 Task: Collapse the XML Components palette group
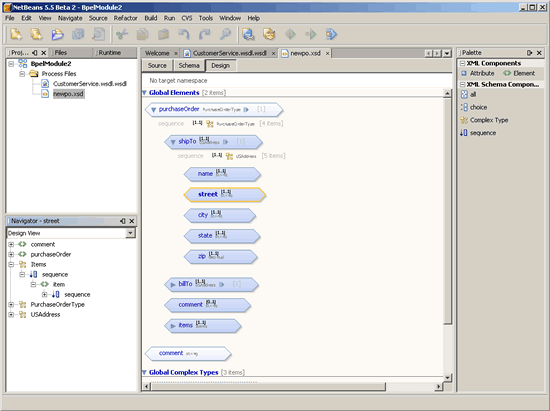click(x=463, y=63)
